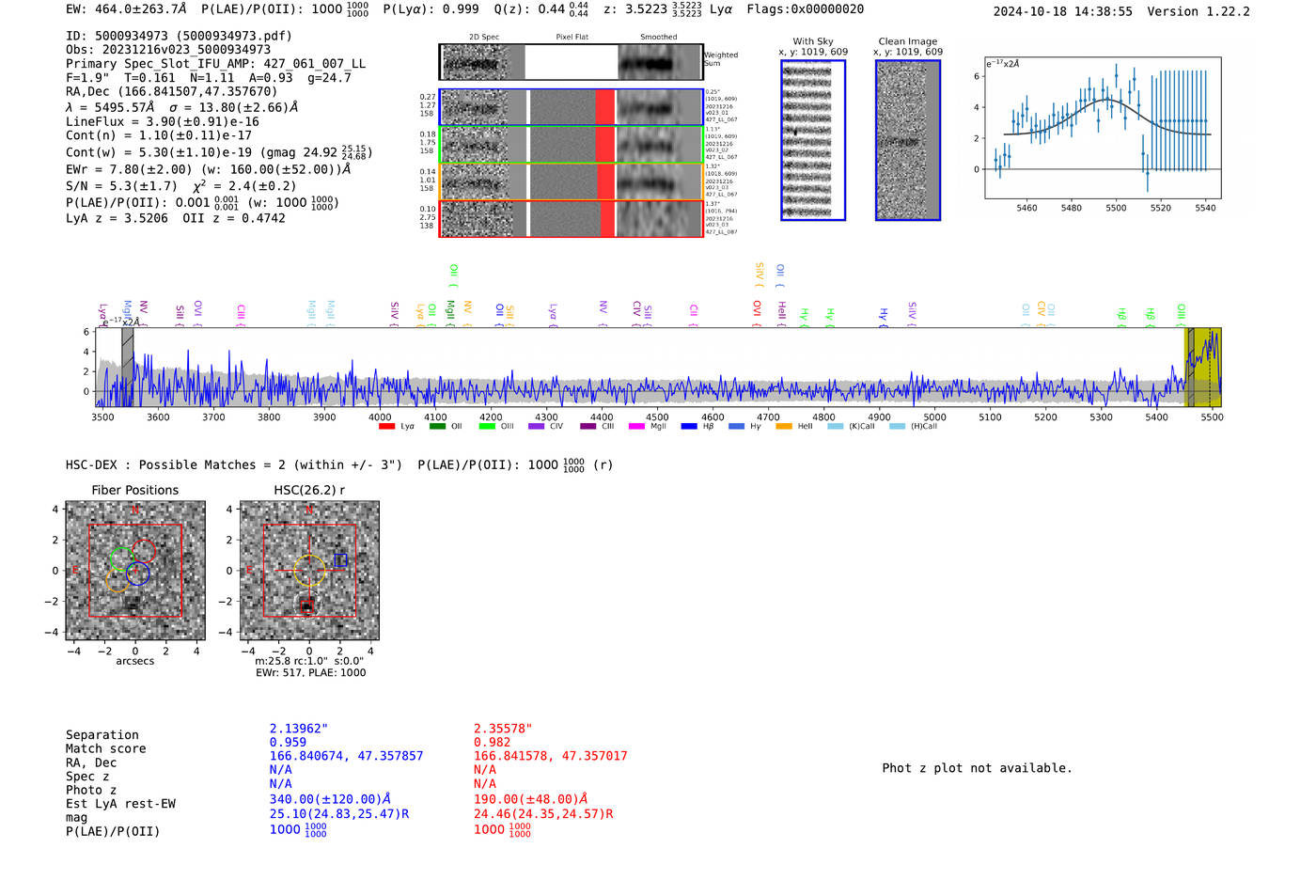This screenshot has height=896, width=1316.
Task: Click the Hβ blue legend swatch
Action: coord(689,427)
